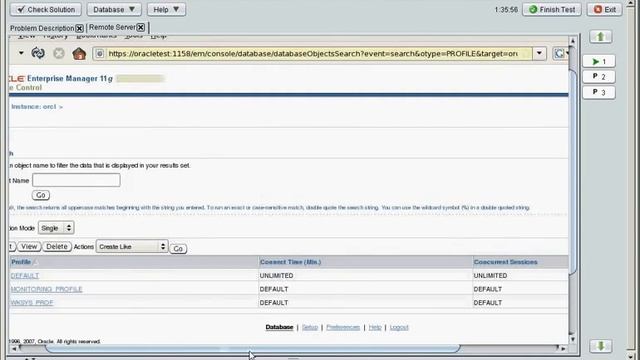Select the Remote Server tab

point(112,27)
